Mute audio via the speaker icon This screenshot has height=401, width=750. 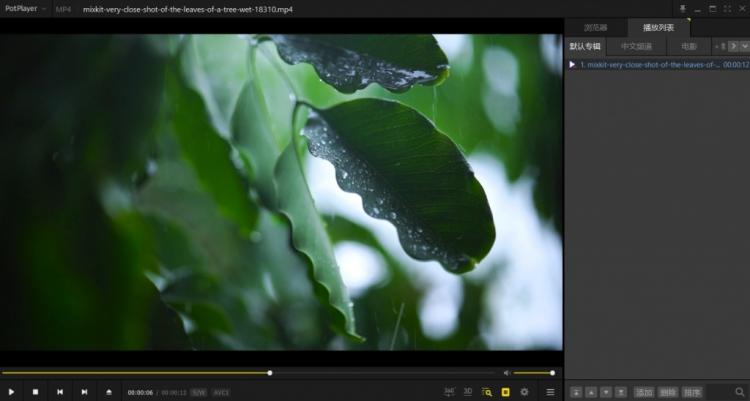pyautogui.click(x=506, y=373)
